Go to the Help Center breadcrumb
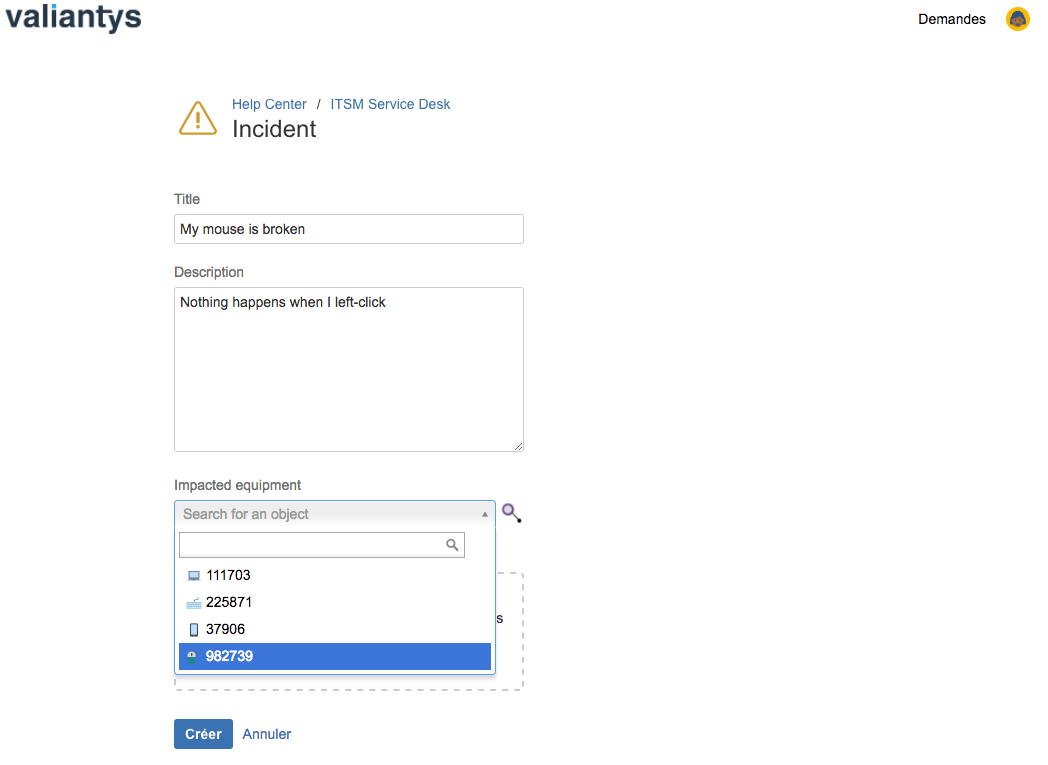The width and height of the screenshot is (1048, 765). [269, 104]
